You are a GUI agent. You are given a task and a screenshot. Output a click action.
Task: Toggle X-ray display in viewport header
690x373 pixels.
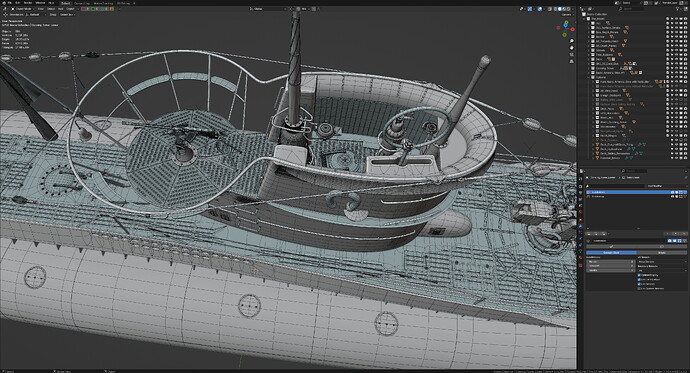click(550, 8)
